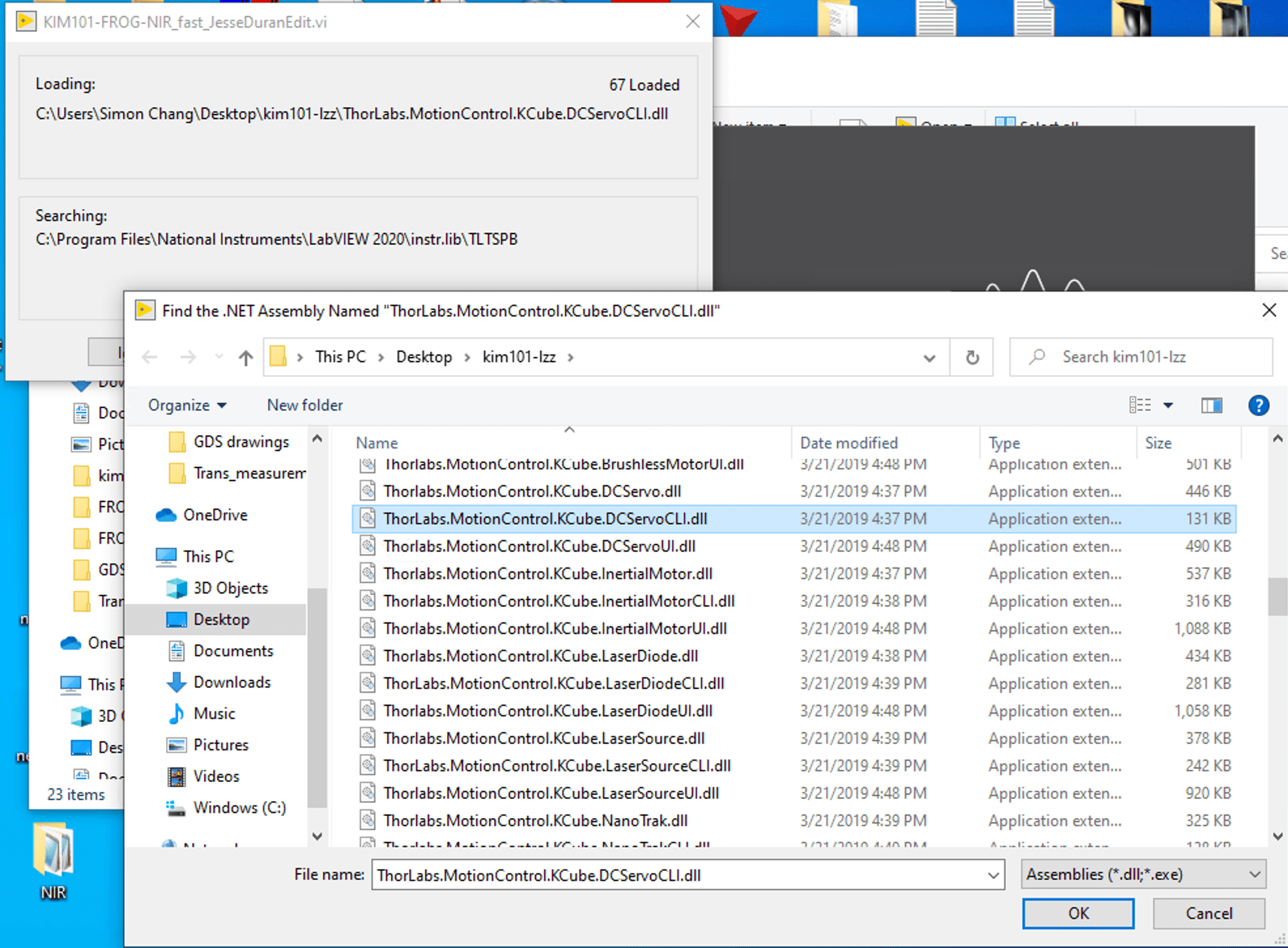Viewport: 1288px width, 948px height.
Task: Close the Find .NET Assembly dialog
Action: (1269, 310)
